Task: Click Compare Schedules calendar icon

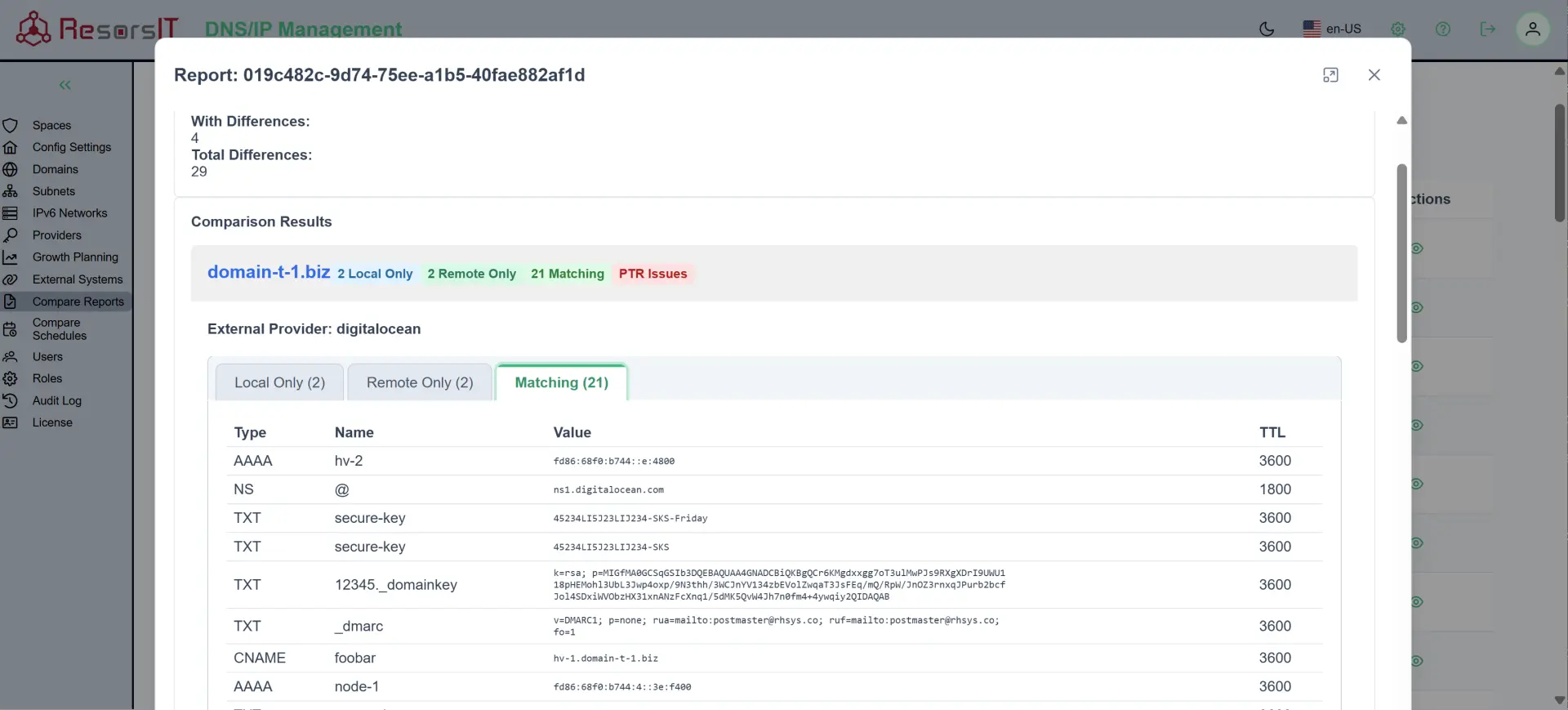Action: click(x=10, y=329)
